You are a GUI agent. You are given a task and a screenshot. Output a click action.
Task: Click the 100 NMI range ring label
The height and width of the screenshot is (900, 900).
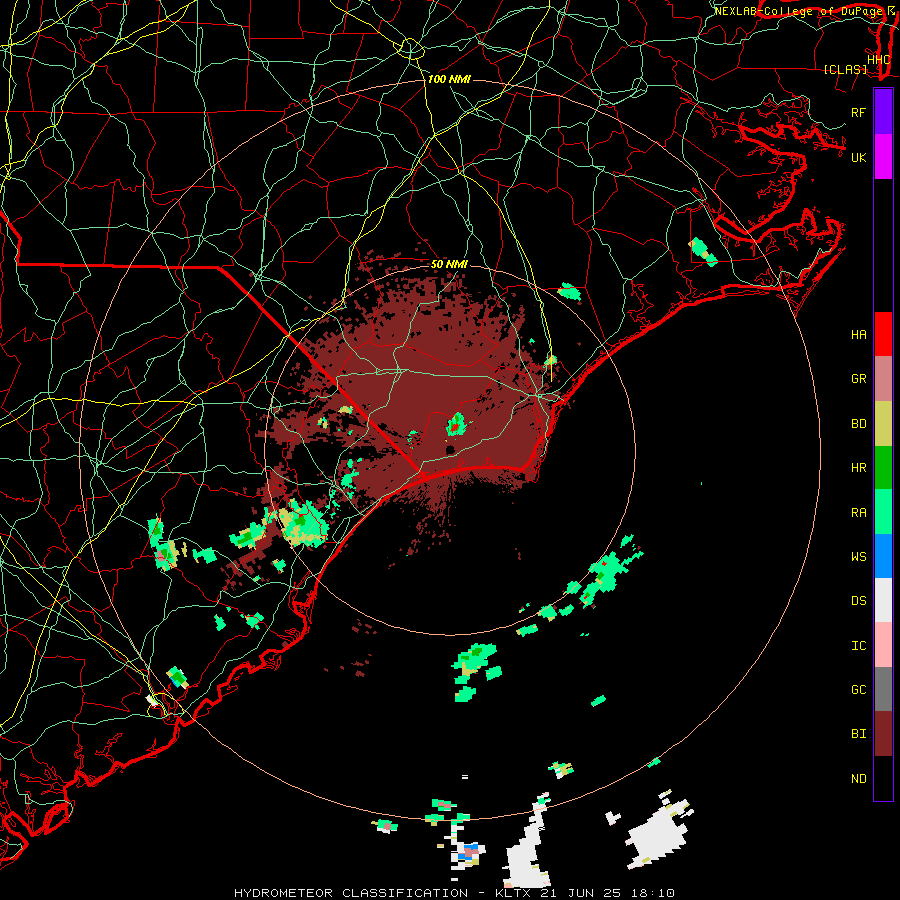449,79
